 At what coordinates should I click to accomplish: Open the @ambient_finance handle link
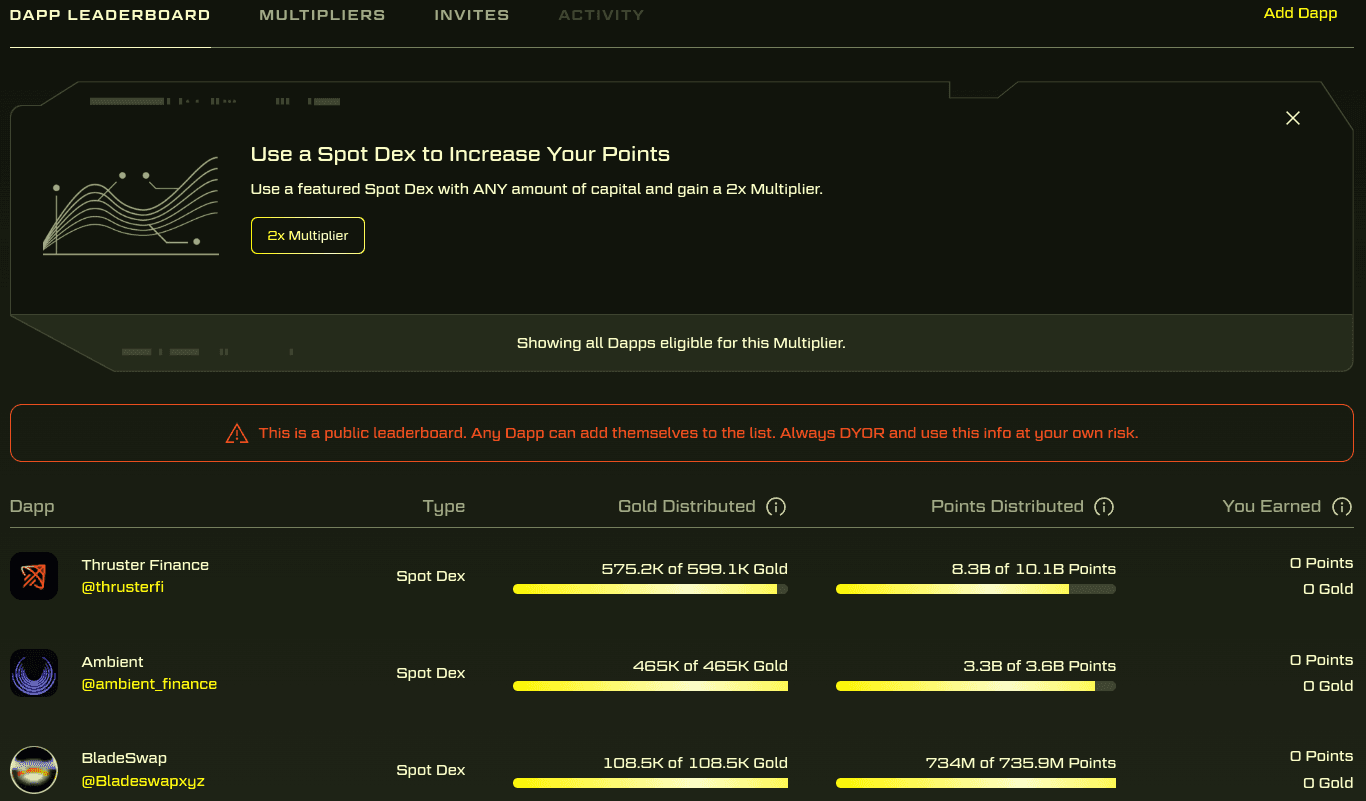[x=149, y=684]
